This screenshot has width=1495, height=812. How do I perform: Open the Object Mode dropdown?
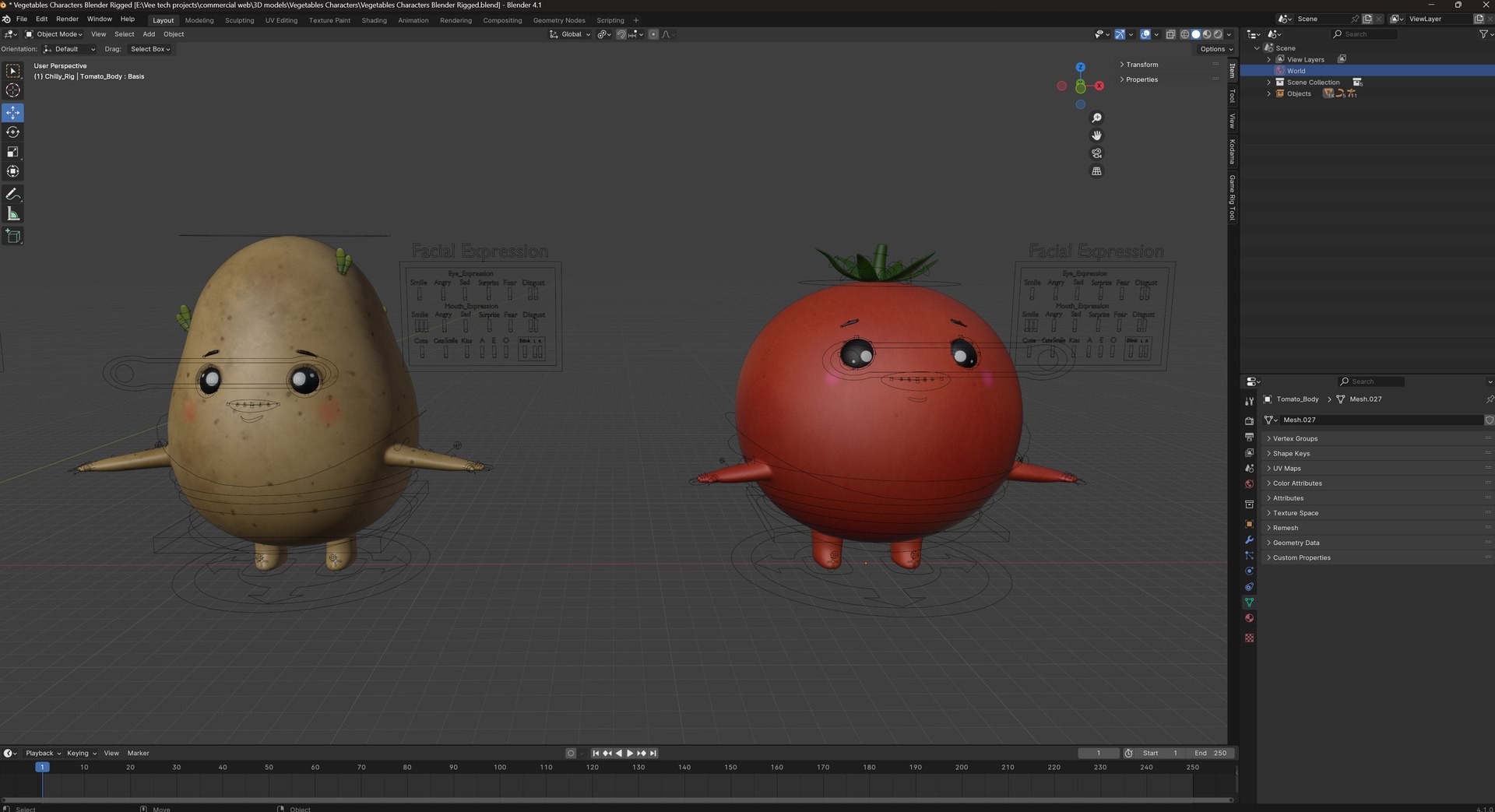pyautogui.click(x=54, y=34)
